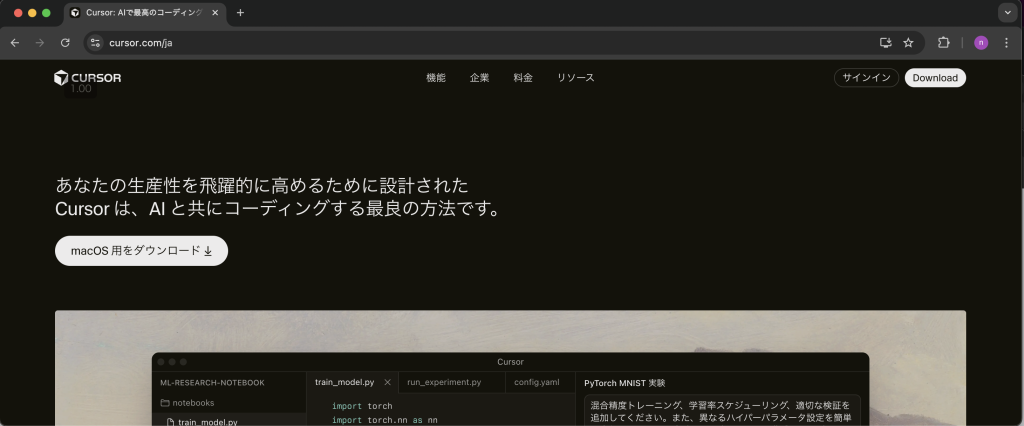
Task: Click the Cursor logo in site header
Action: pyautogui.click(x=88, y=78)
